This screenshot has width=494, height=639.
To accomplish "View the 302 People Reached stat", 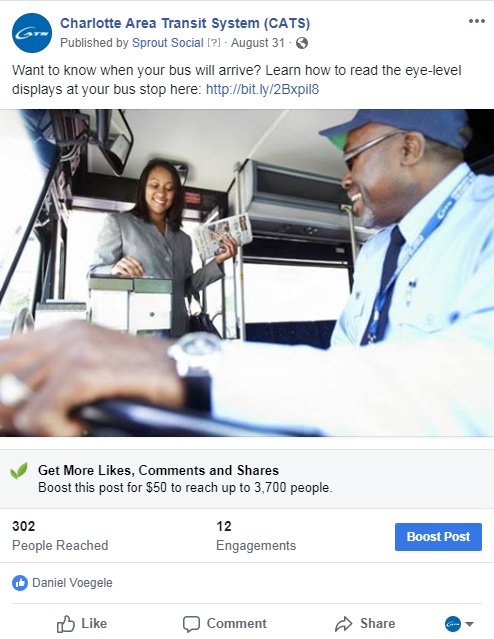I will point(60,536).
